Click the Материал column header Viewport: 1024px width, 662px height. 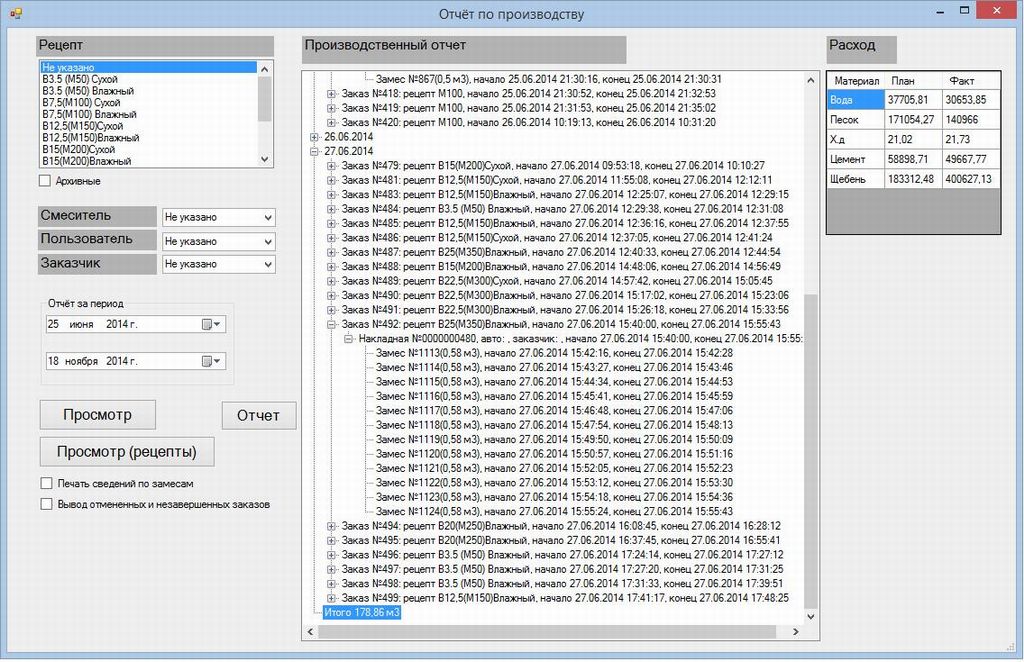tap(856, 81)
